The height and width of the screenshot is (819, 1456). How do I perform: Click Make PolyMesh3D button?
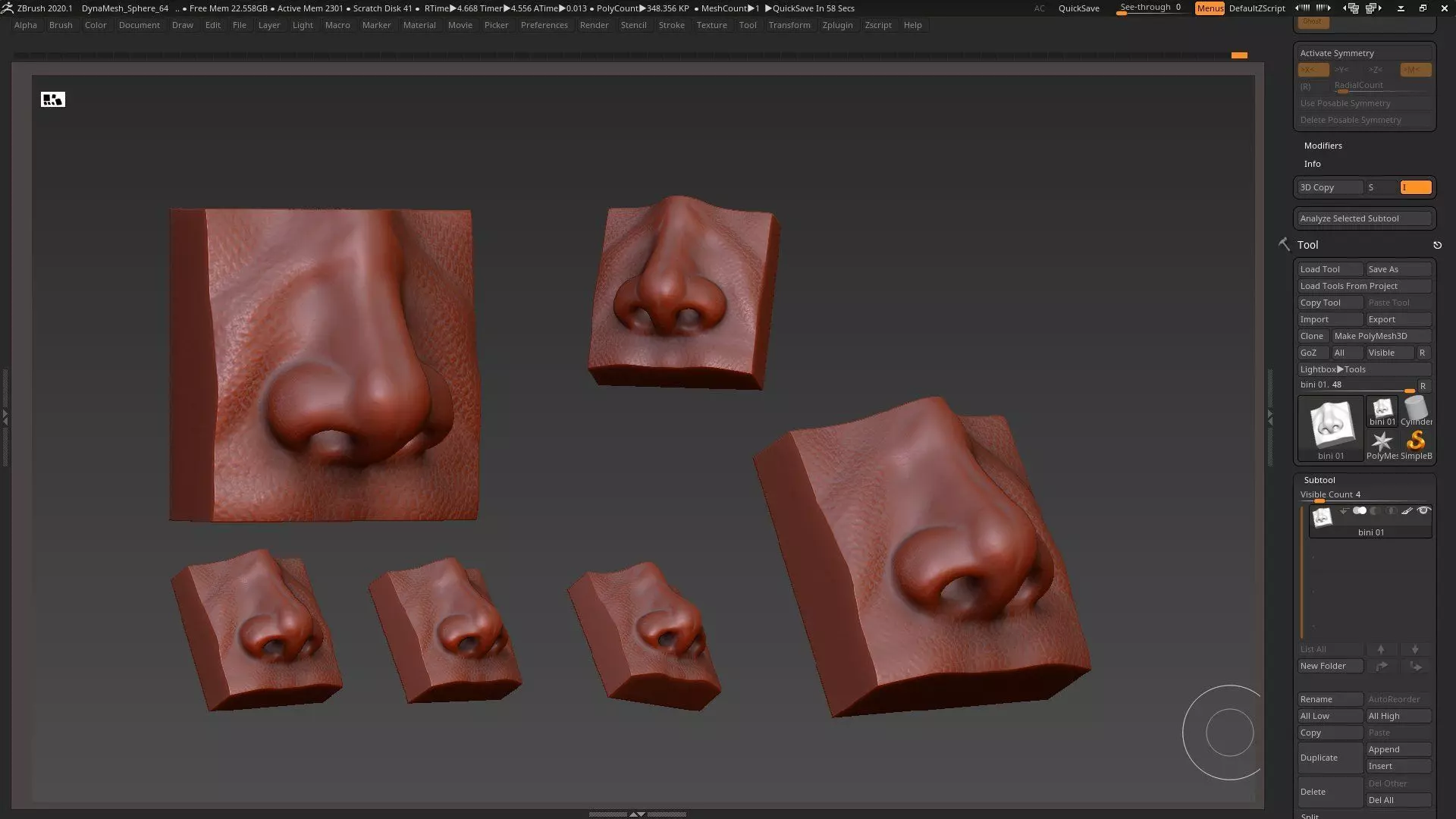[x=1382, y=336]
